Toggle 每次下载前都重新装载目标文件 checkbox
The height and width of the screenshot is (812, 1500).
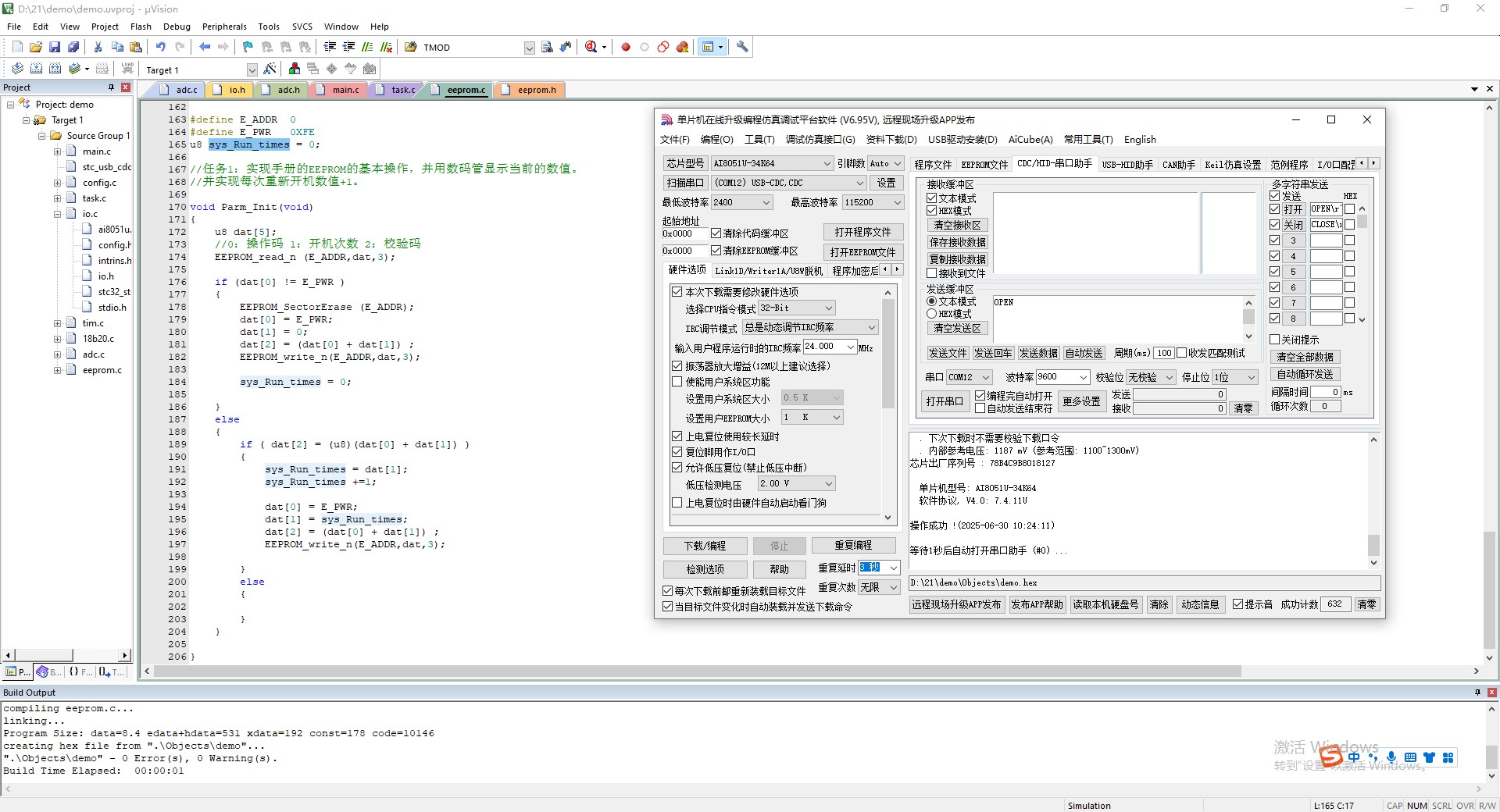(668, 591)
